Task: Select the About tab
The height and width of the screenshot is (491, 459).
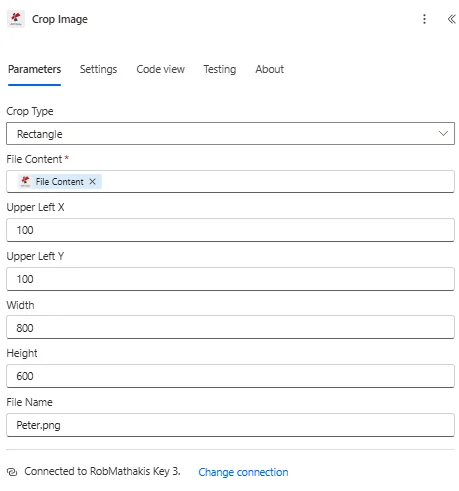Action: click(x=269, y=69)
